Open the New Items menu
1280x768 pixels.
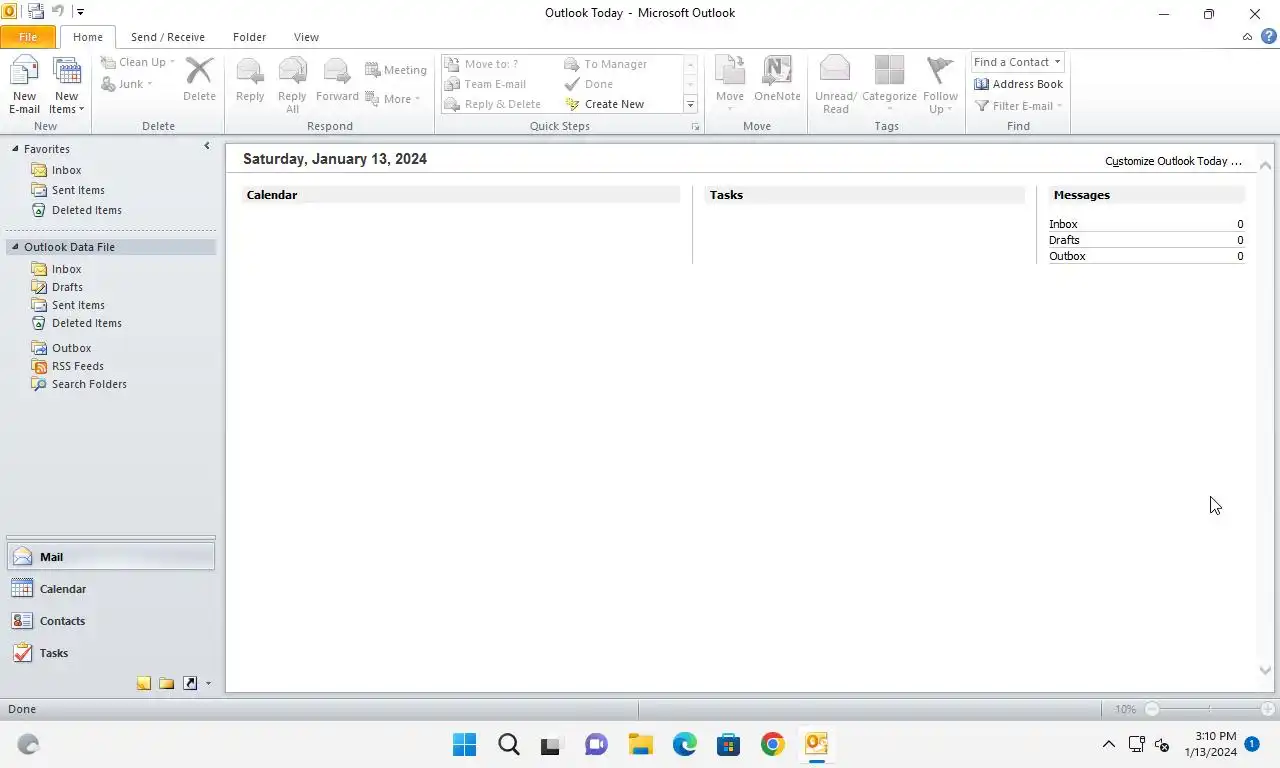coord(67,86)
